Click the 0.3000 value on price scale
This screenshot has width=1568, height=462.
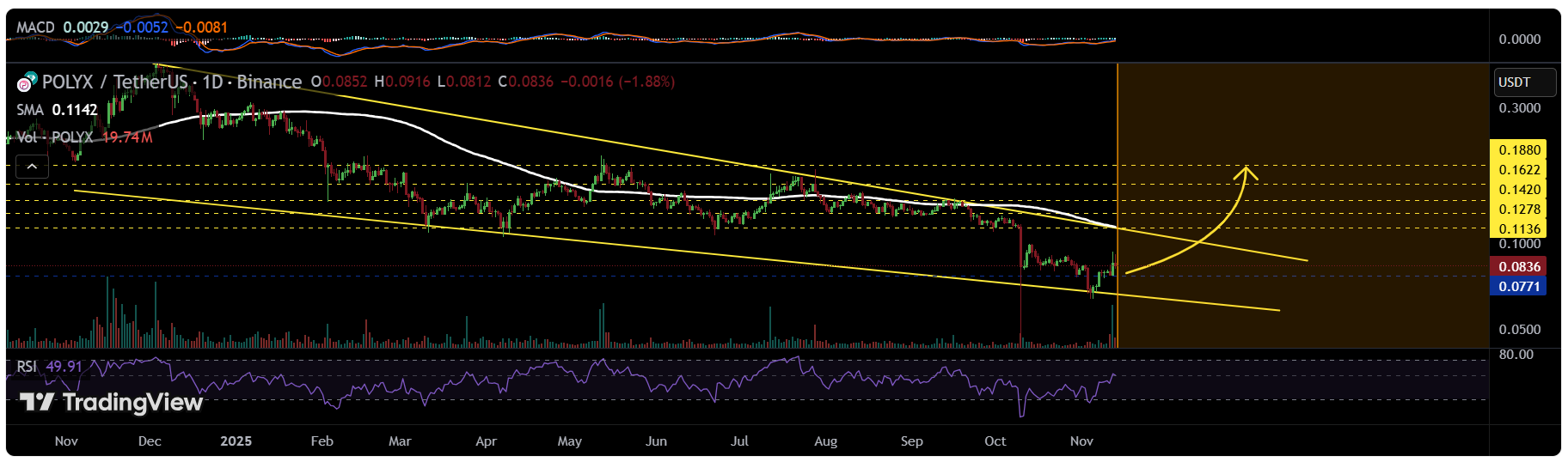(1519, 108)
